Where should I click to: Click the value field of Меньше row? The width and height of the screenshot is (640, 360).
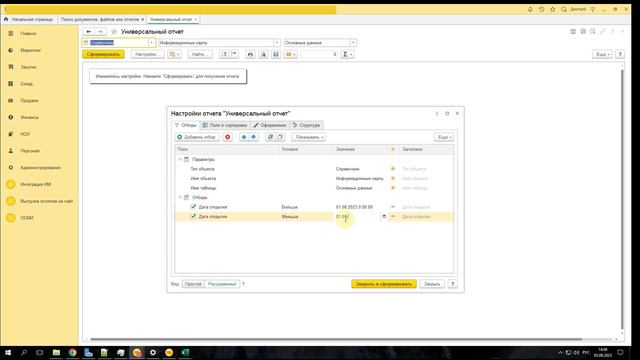pyautogui.click(x=357, y=217)
